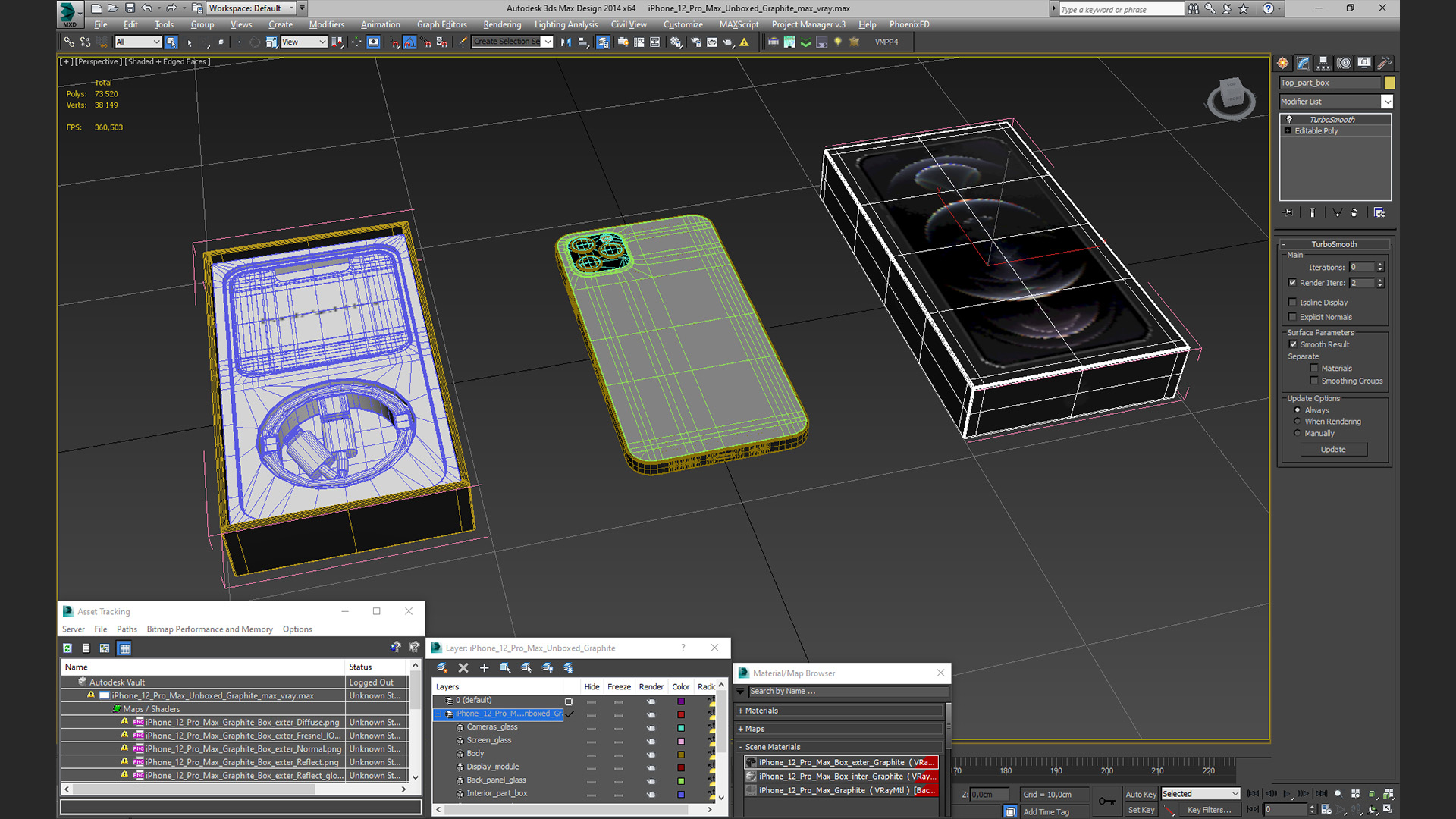Collapse the TurboSmooth rollout header
Screen dimensions: 1456x819
click(1335, 244)
